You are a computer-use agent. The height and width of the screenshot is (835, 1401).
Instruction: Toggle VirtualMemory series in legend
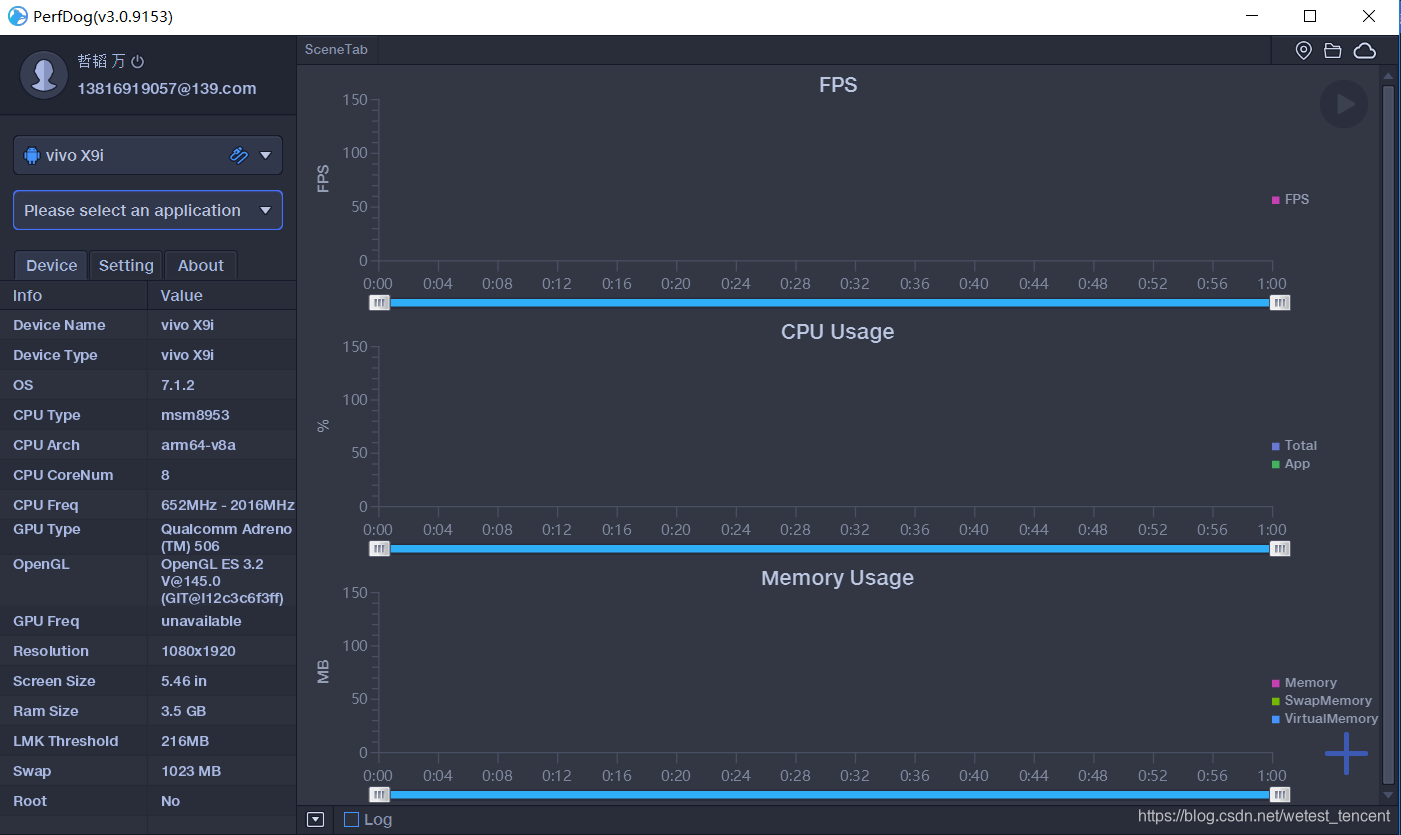pos(1324,719)
